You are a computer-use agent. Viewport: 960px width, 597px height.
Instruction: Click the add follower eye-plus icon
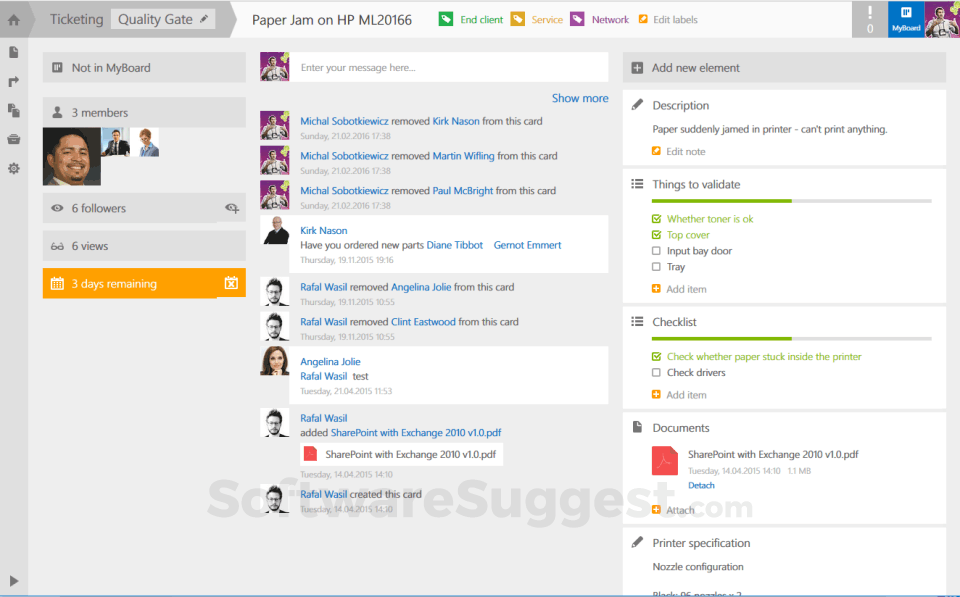pyautogui.click(x=231, y=208)
